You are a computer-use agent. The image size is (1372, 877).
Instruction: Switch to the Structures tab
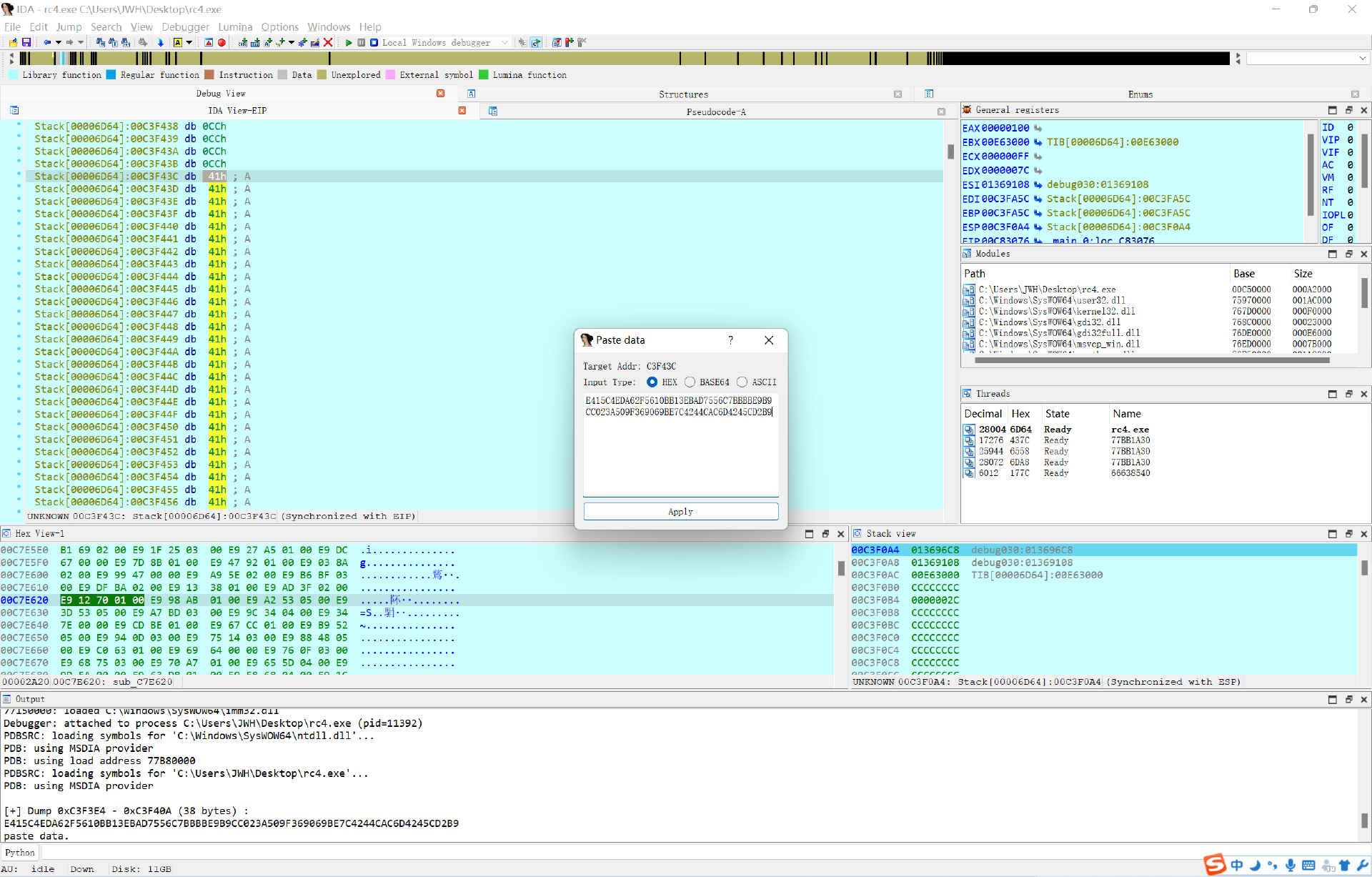683,94
